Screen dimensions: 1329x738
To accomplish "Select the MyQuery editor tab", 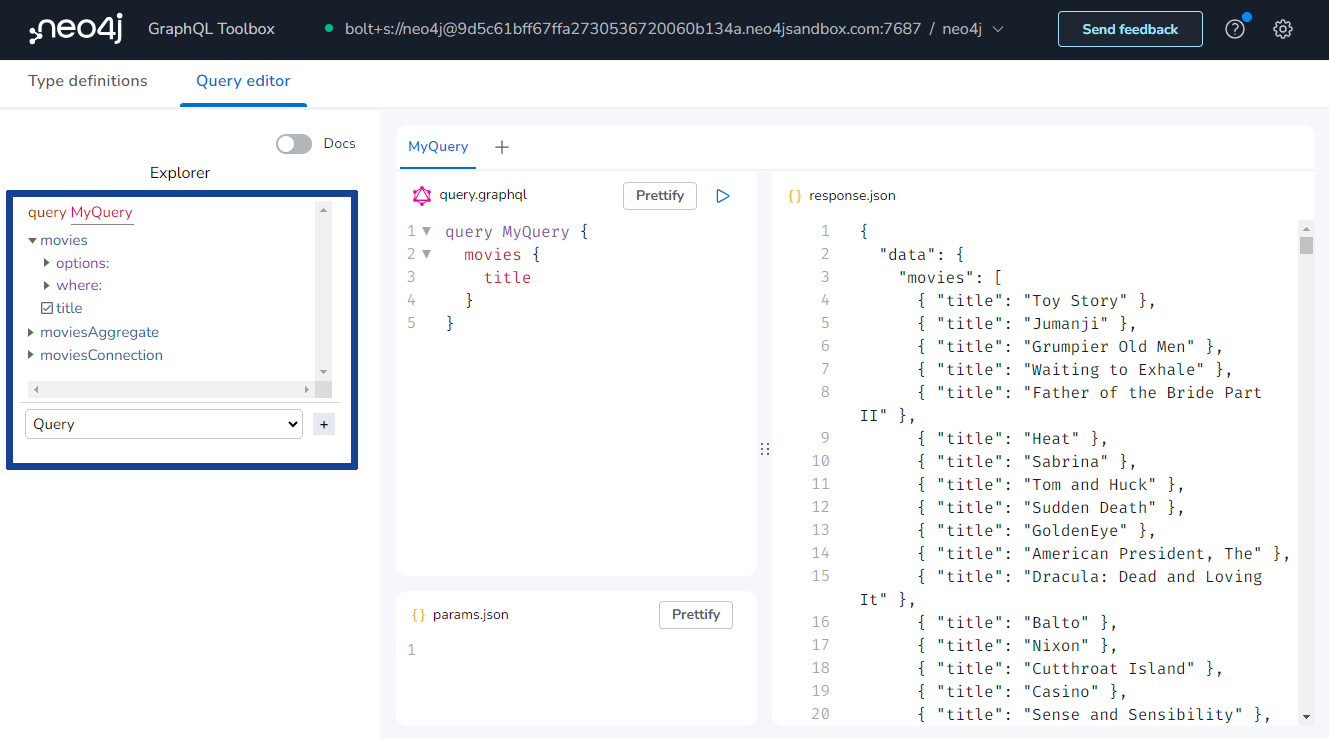I will [x=438, y=146].
